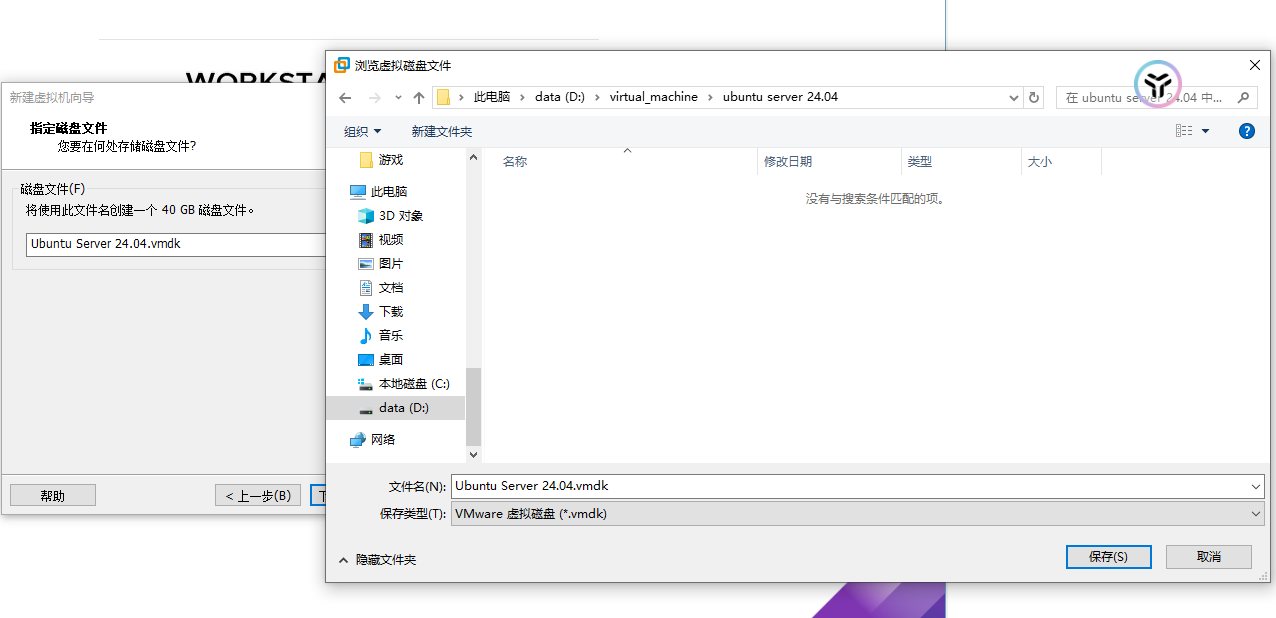Click 帮助 button in wizard
Screen dimensions: 1276x618
click(53, 495)
